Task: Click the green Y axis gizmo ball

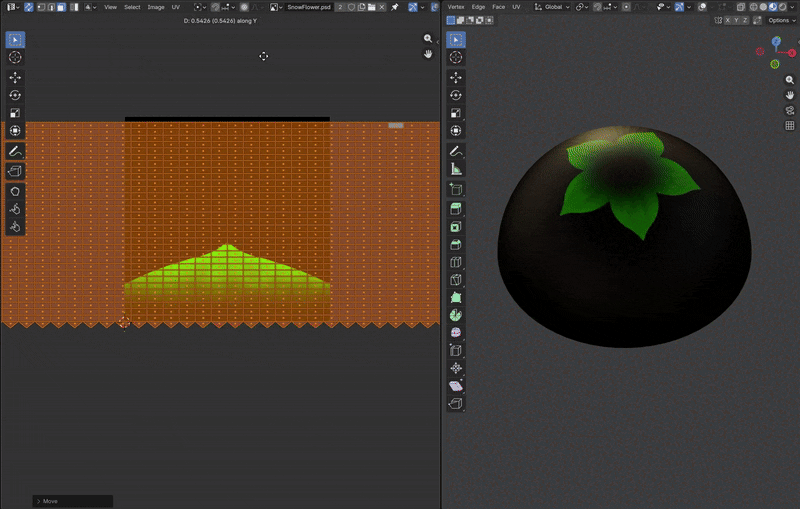Action: pyautogui.click(x=775, y=64)
